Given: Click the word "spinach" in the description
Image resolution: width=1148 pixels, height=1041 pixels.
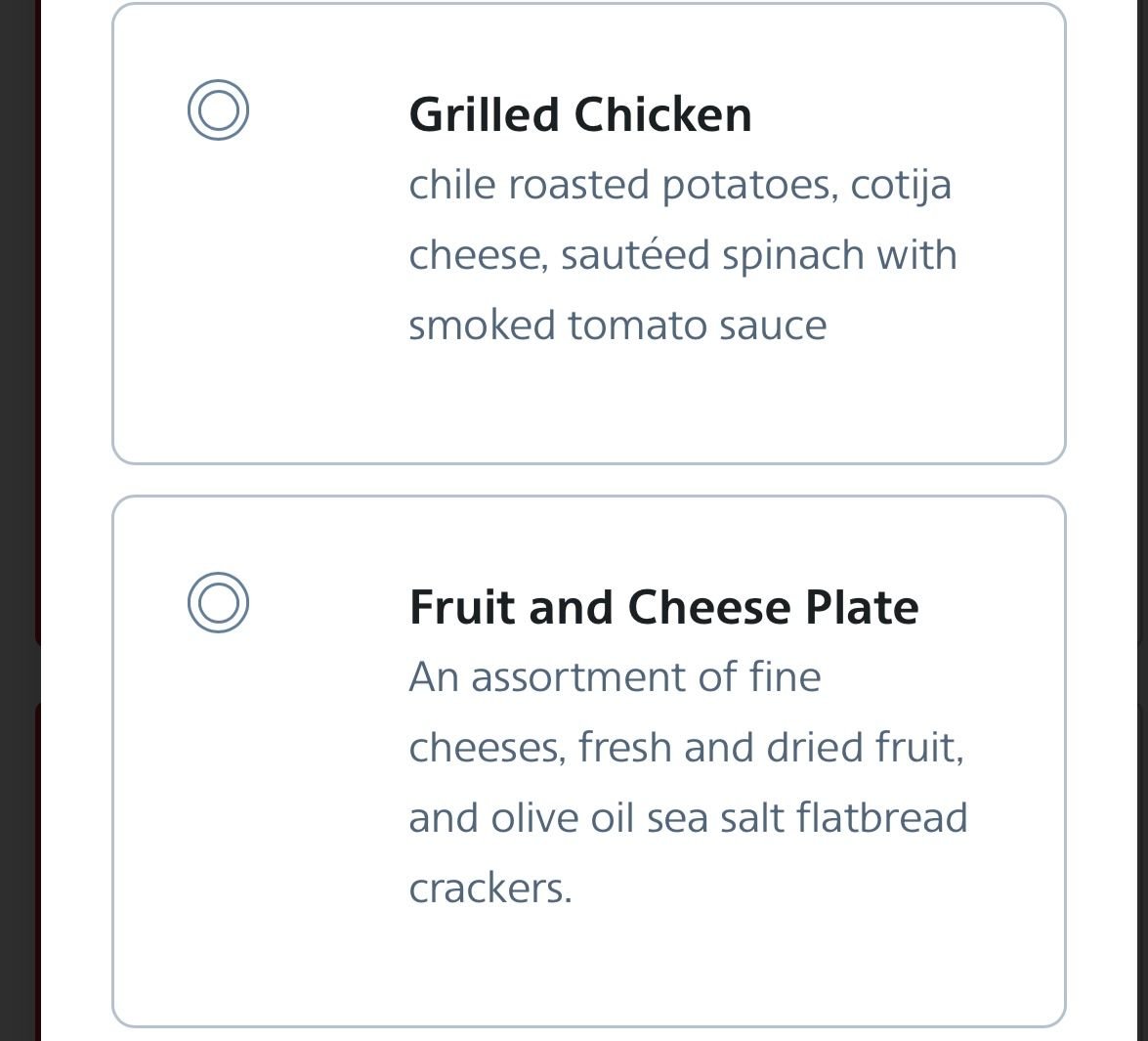Looking at the screenshot, I should (x=792, y=257).
